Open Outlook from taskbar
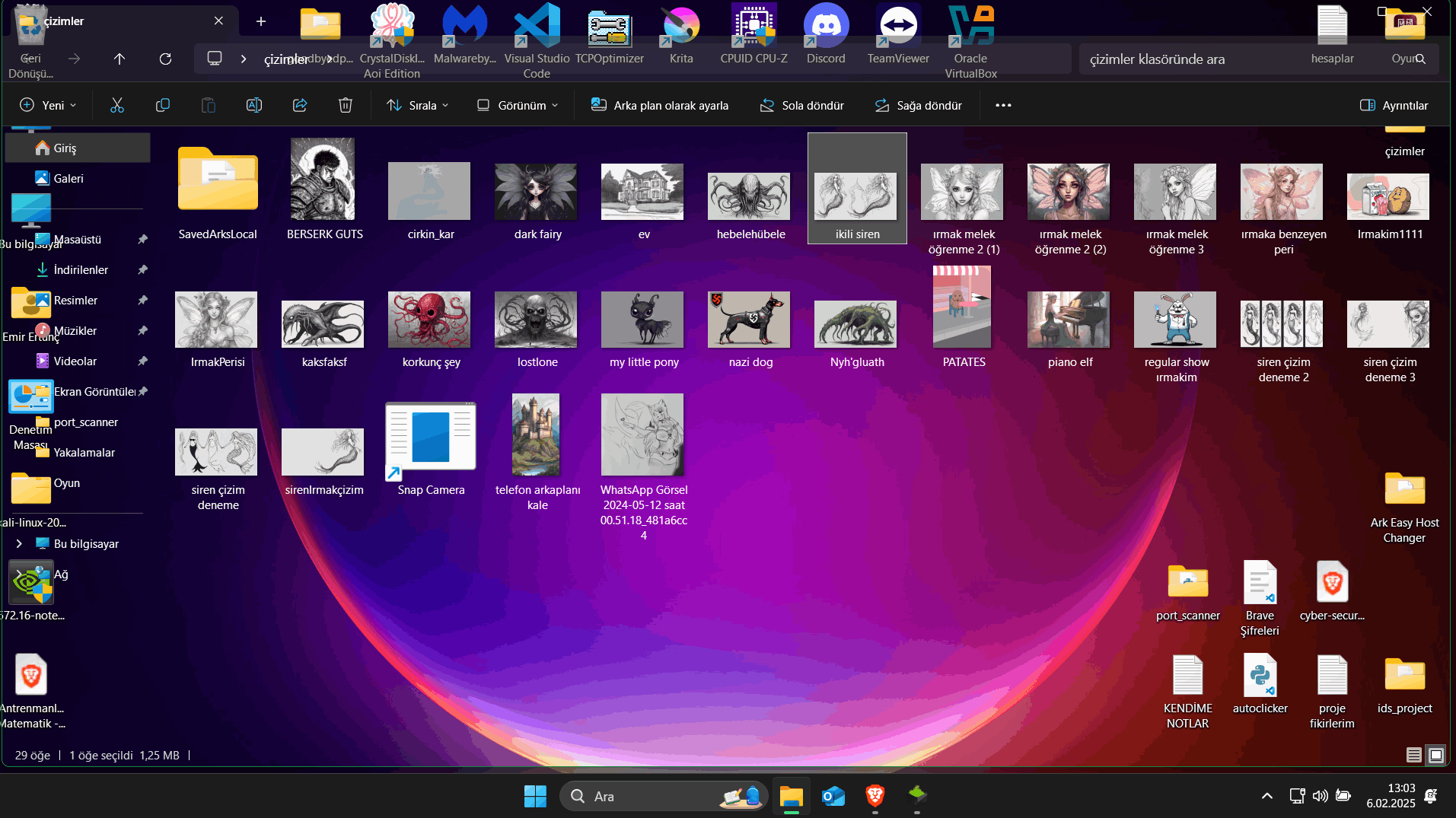Viewport: 1456px width, 818px height. [833, 796]
